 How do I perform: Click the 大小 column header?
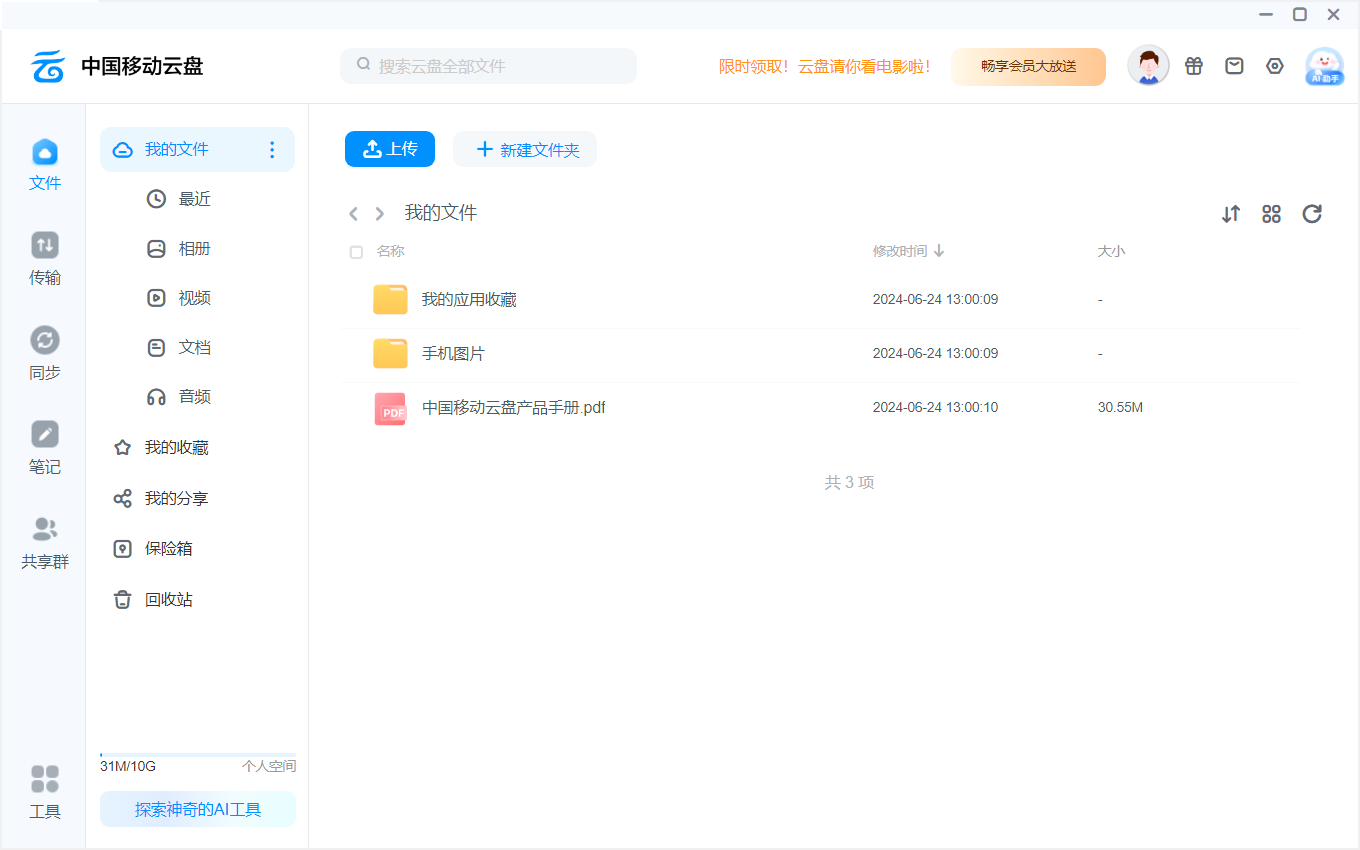[1111, 251]
